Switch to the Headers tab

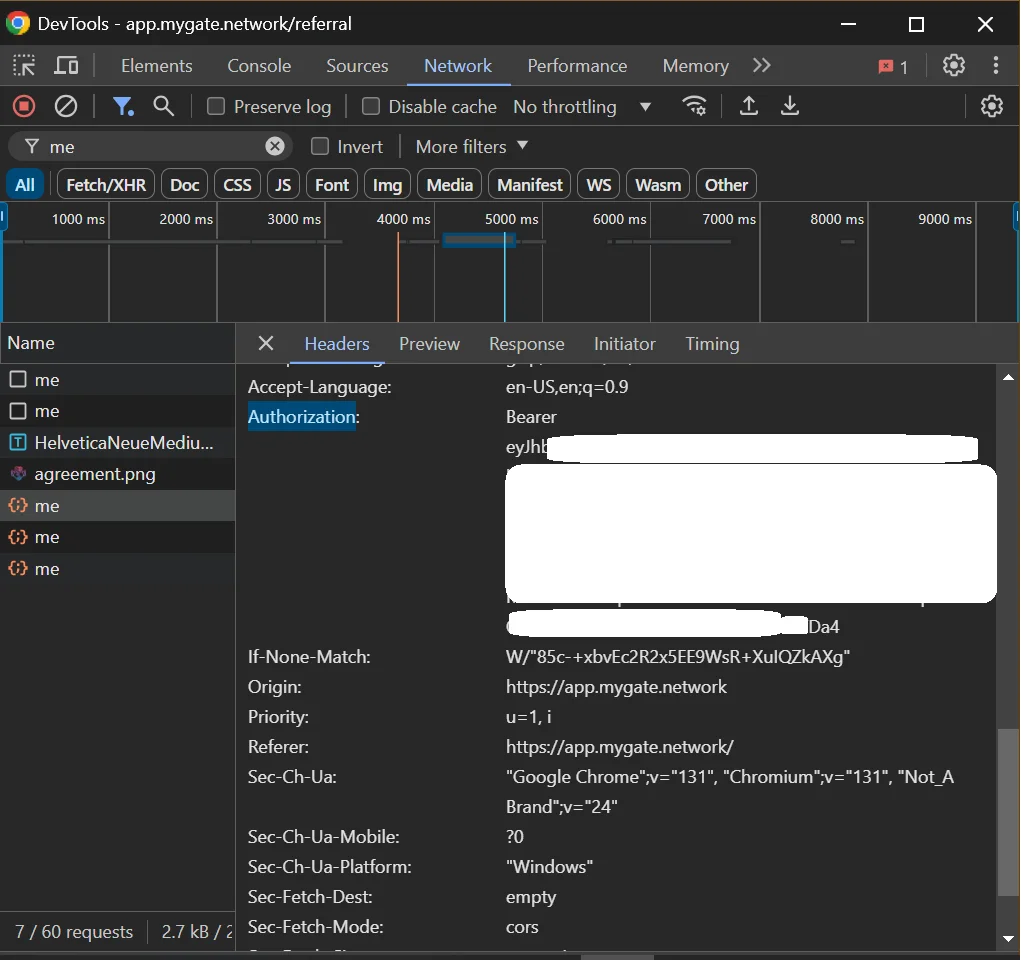[337, 343]
